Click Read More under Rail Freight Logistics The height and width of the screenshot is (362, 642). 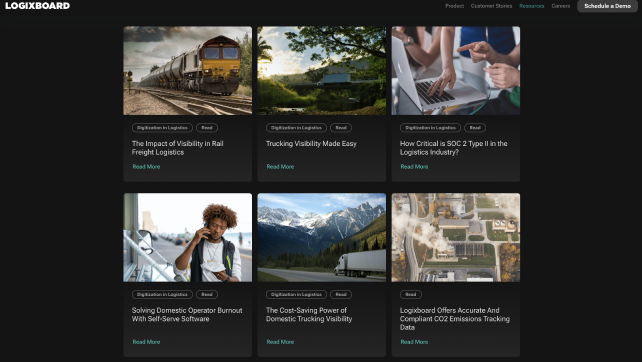(x=146, y=167)
